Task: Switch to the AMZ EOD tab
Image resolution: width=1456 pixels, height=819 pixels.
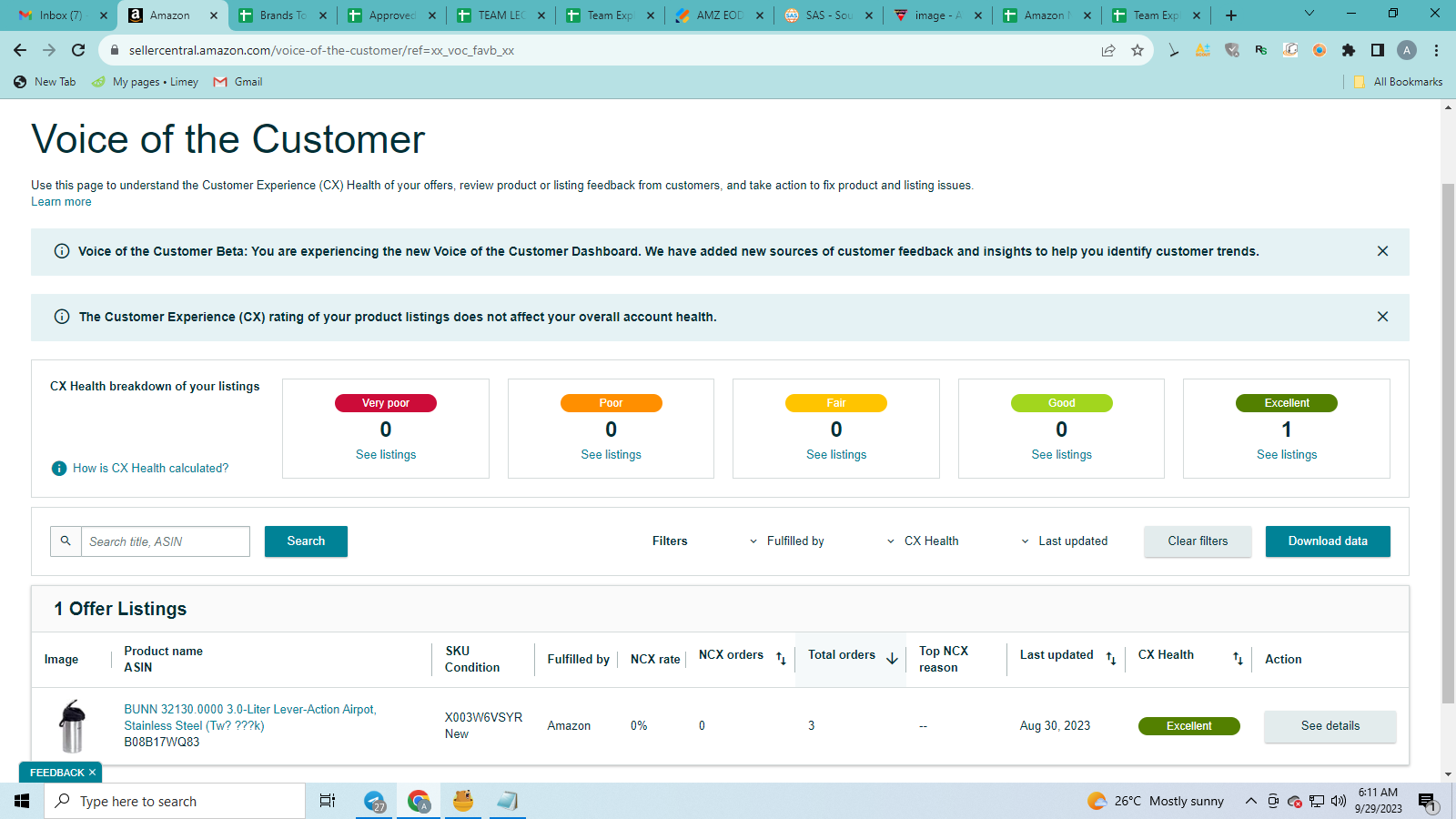Action: click(x=721, y=15)
